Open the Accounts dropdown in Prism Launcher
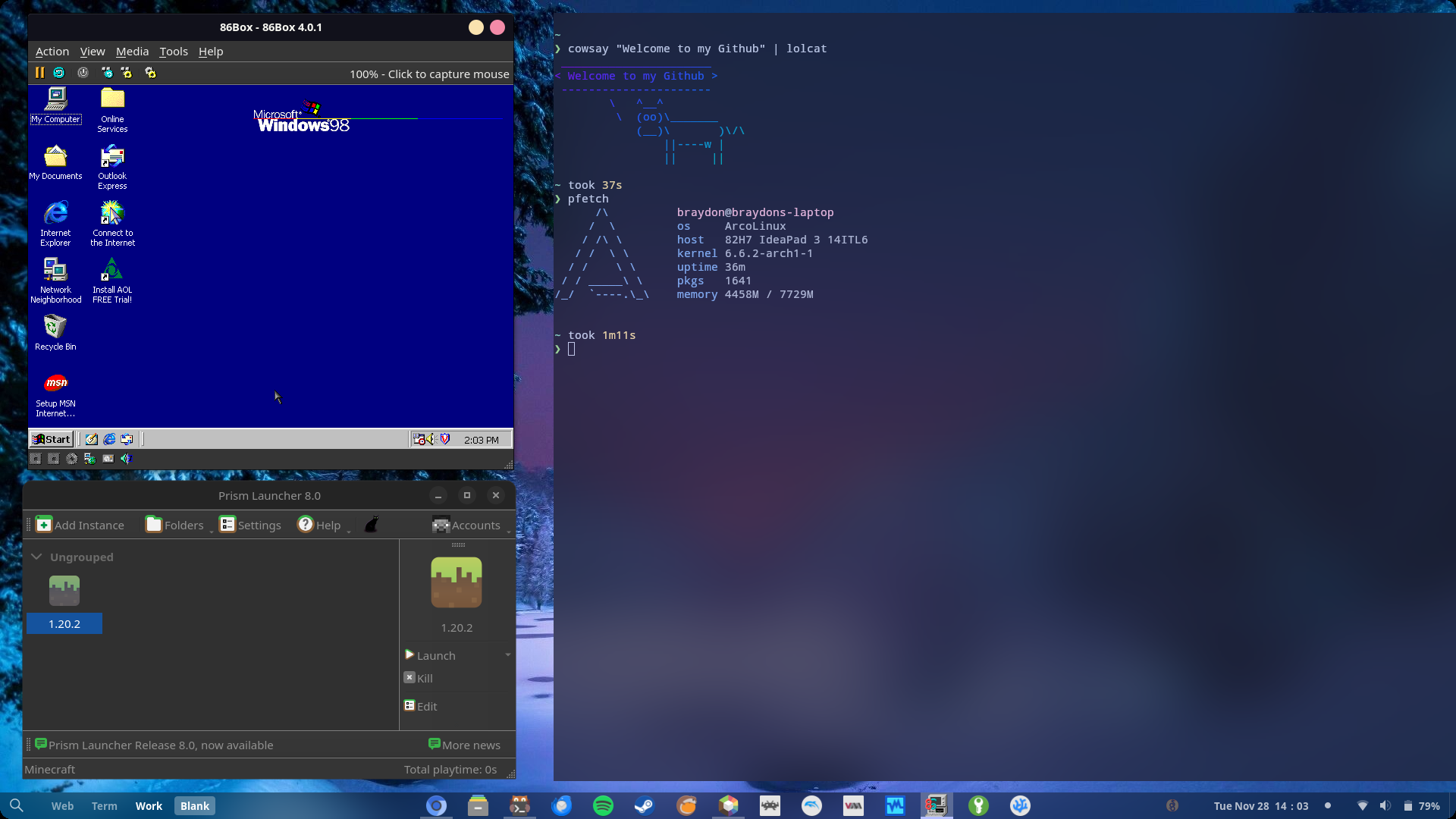This screenshot has height=819, width=1456. [x=472, y=525]
